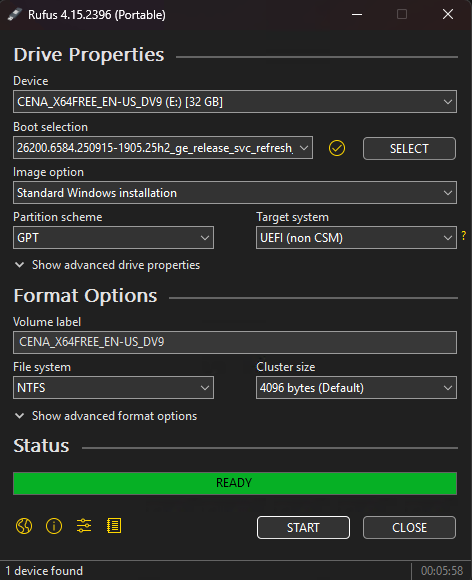Open the Cluster size dropdown

(356, 387)
